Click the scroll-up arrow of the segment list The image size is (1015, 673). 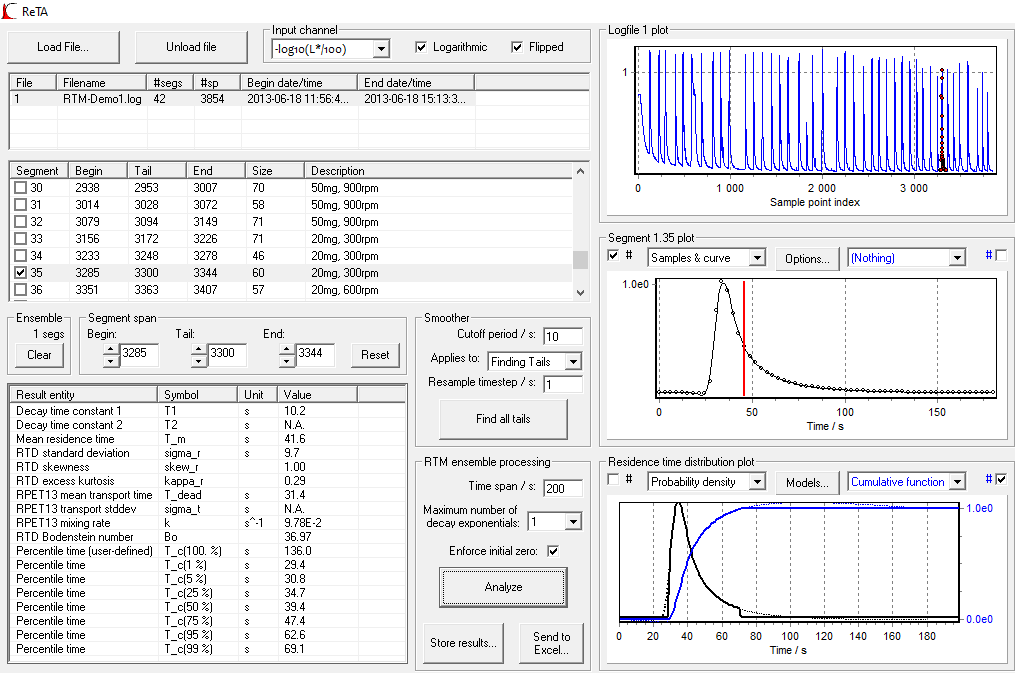(580, 171)
